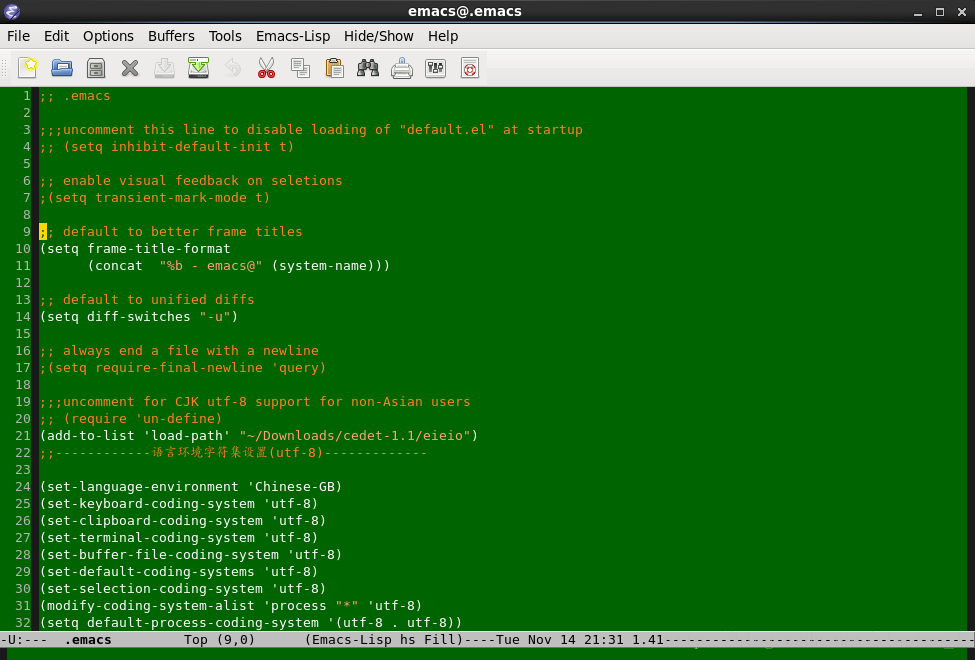Viewport: 975px width, 660px height.
Task: Click the line ';;;uncomment for CJK utf-8 support'
Action: click(x=255, y=402)
